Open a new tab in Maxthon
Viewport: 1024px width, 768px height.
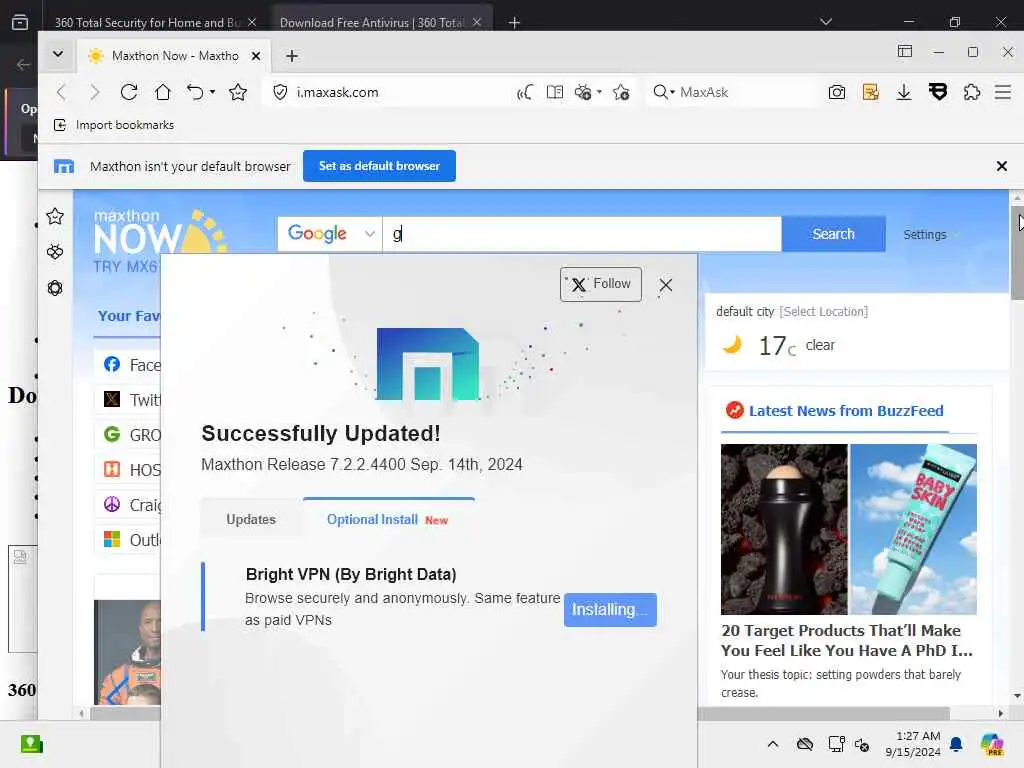(x=292, y=56)
